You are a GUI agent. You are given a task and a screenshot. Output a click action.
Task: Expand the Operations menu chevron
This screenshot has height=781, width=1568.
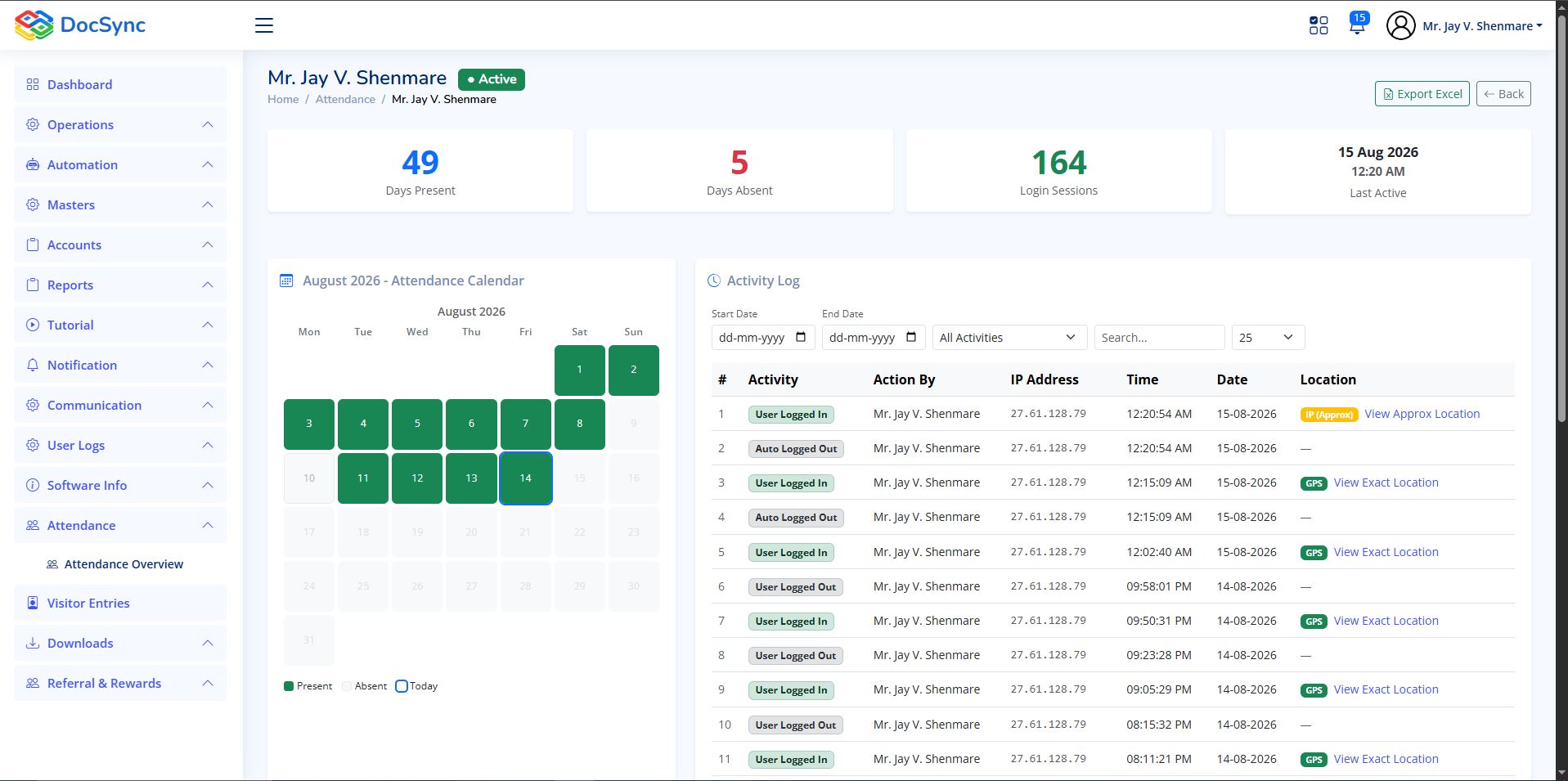pyautogui.click(x=208, y=124)
